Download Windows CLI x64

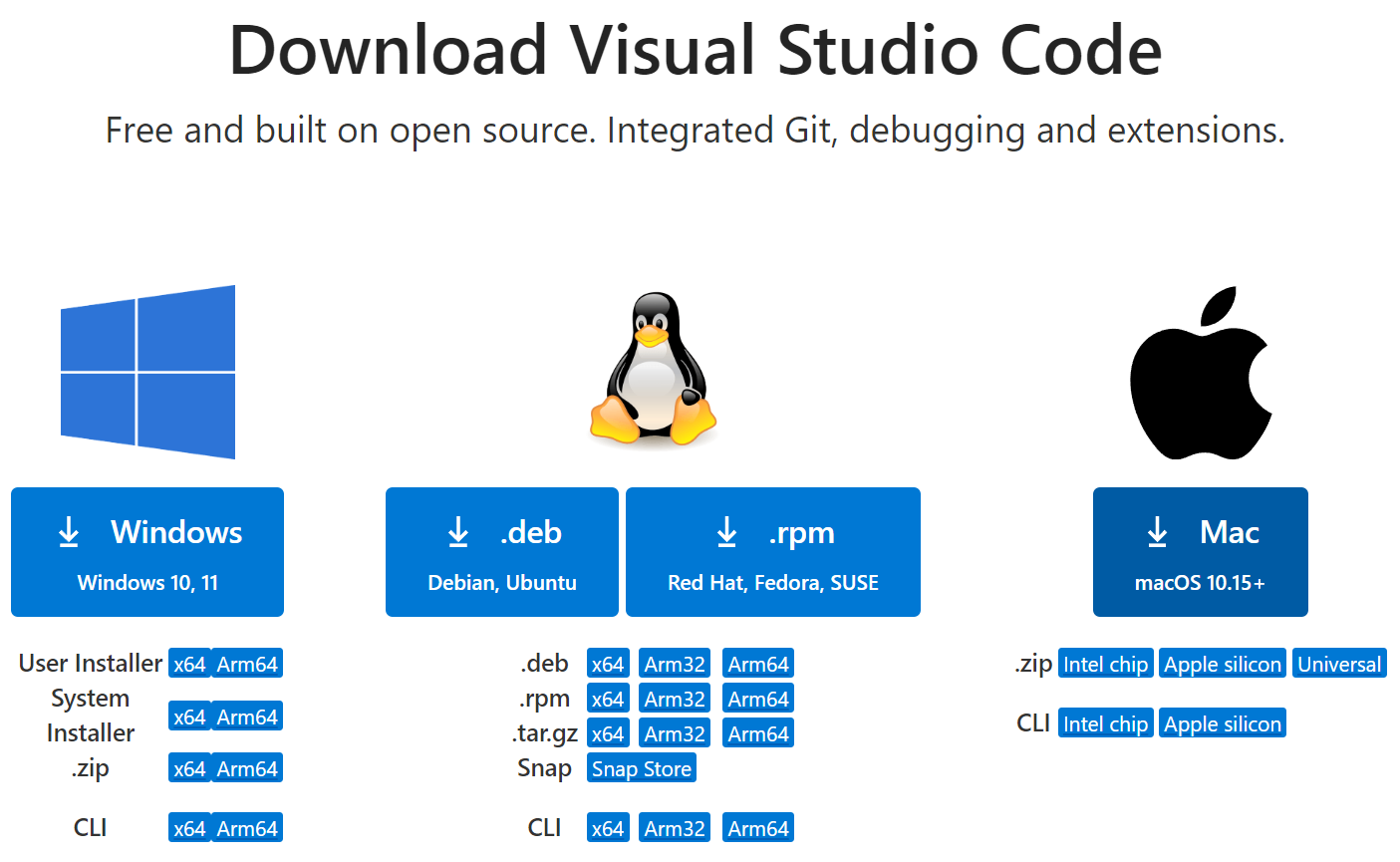(x=189, y=828)
